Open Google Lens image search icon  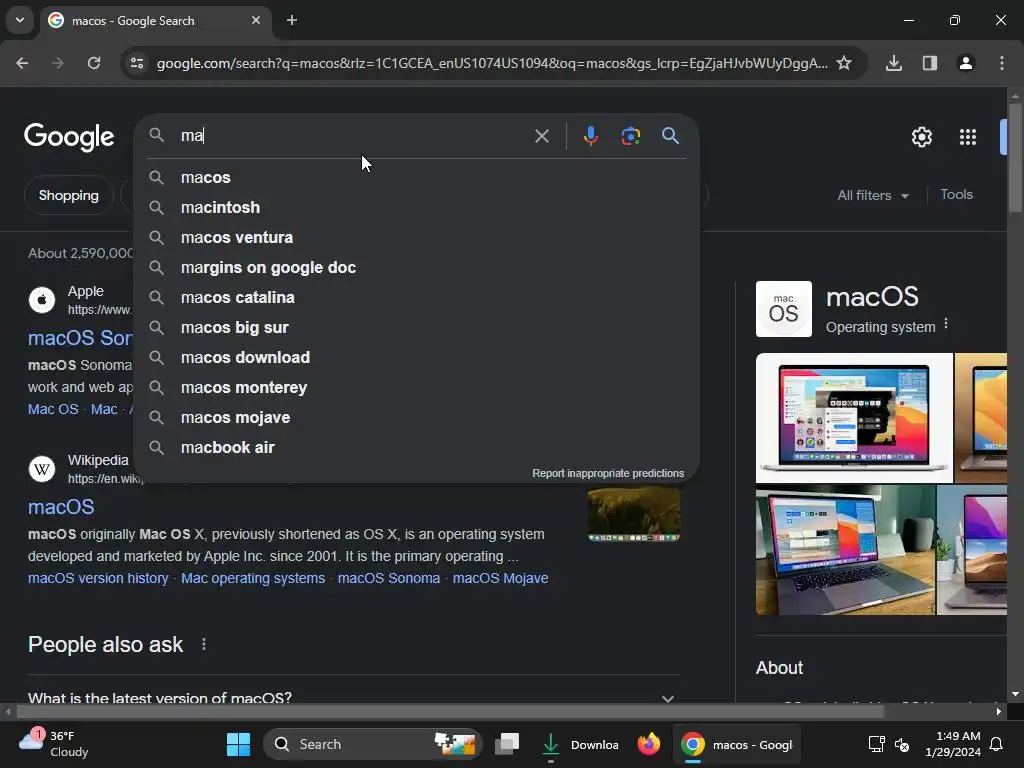click(630, 136)
